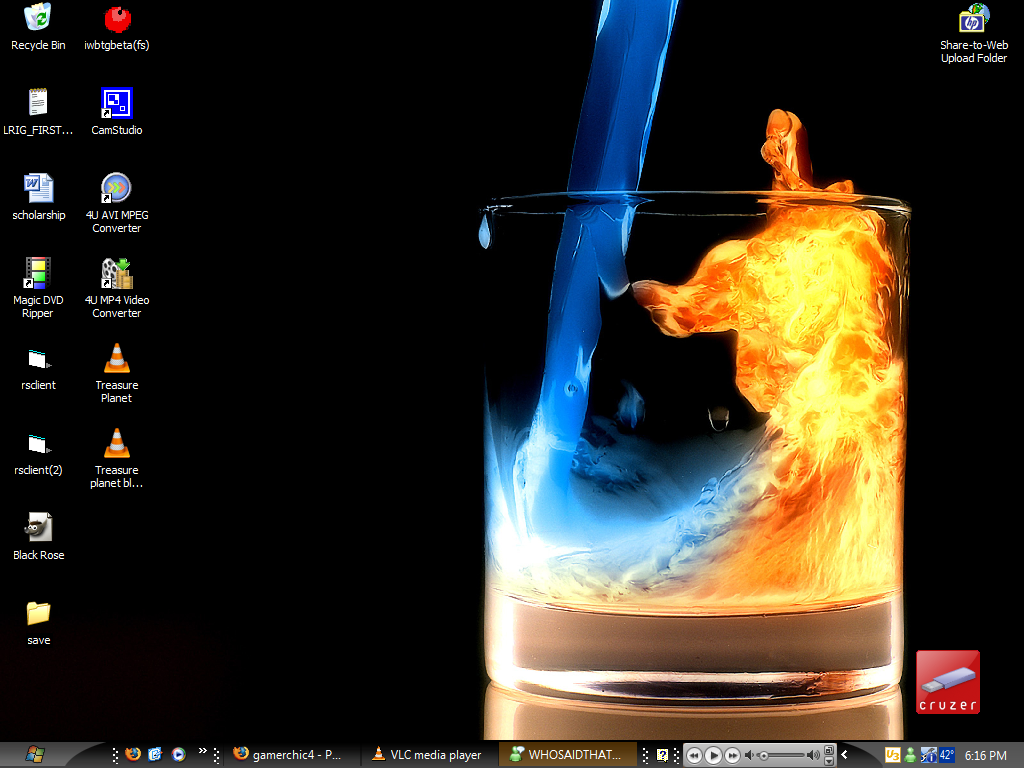Select the Black Rose GIMP file

[38, 529]
